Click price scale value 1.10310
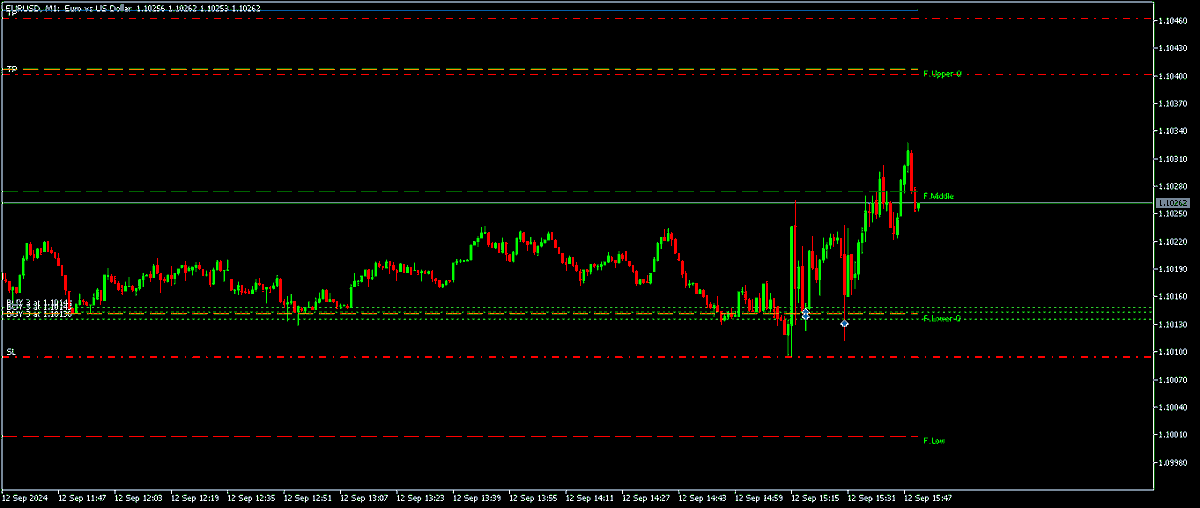Viewport: 1200px width, 508px height. point(1172,159)
